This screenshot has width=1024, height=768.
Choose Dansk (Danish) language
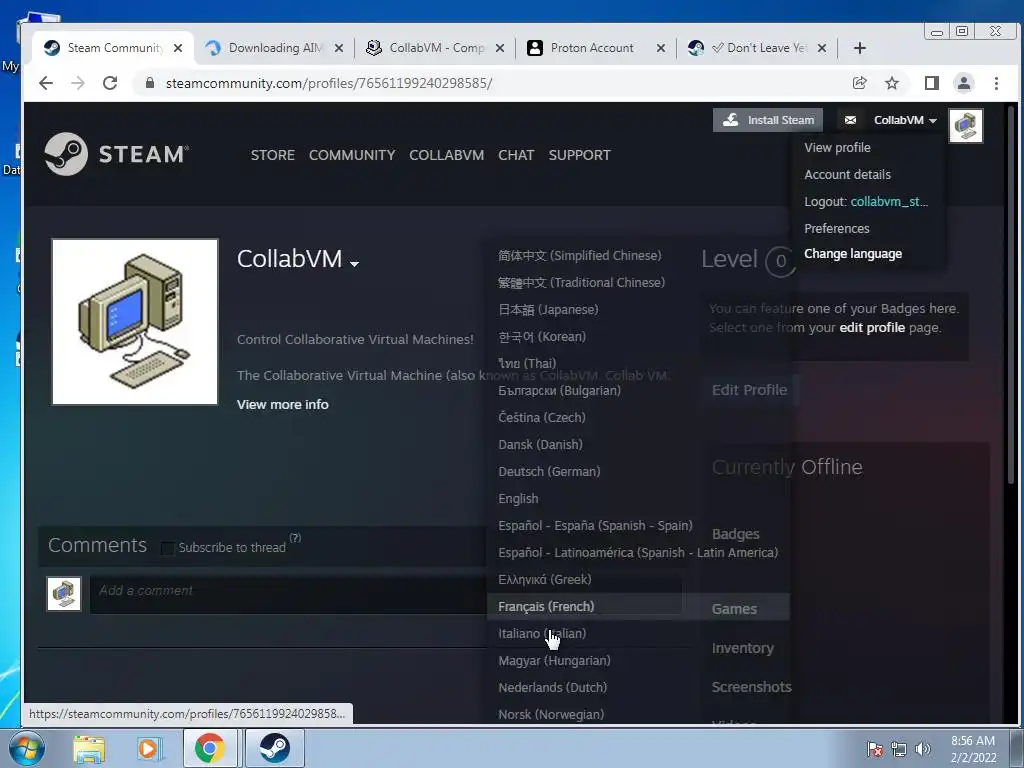coord(540,444)
